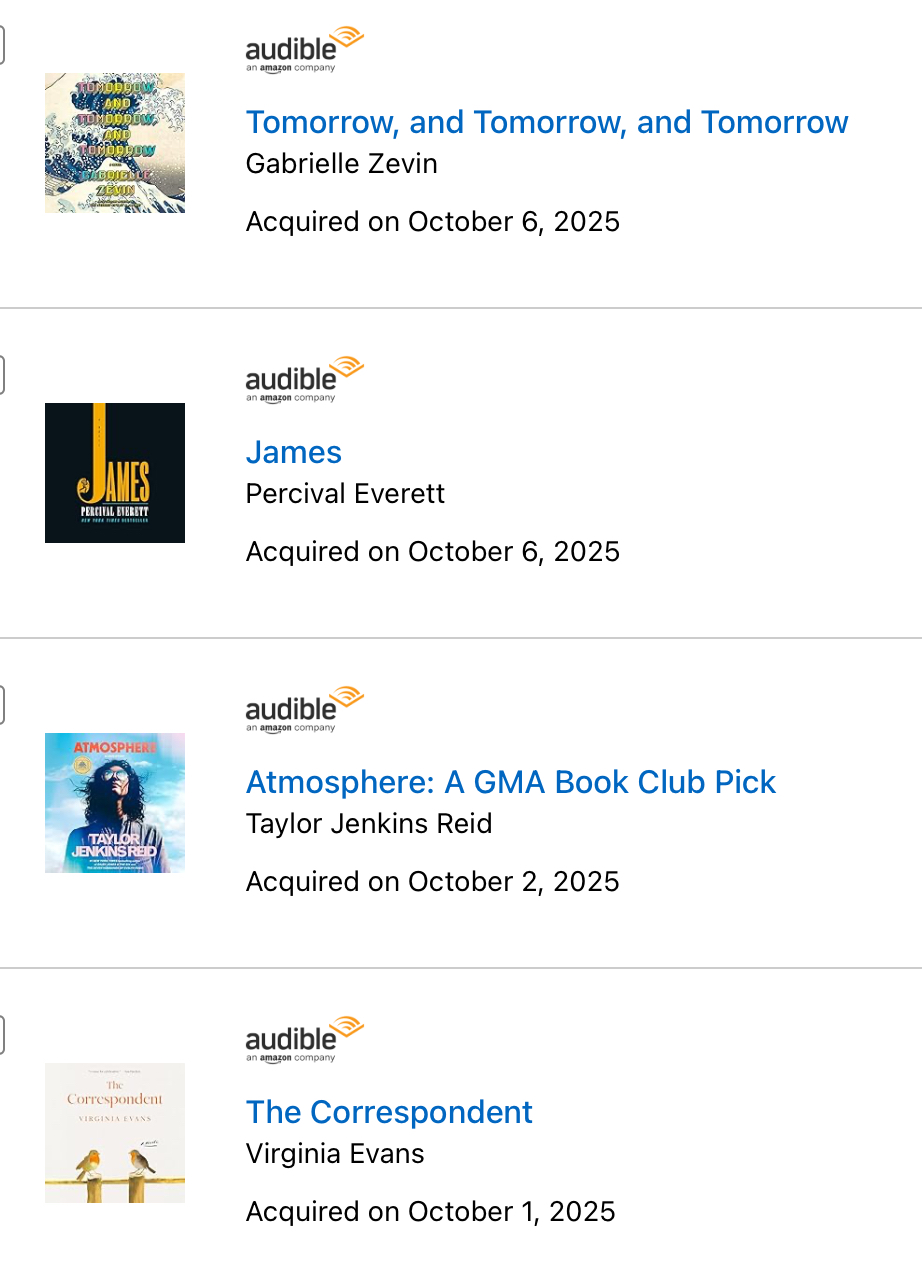922x1271 pixels.
Task: Open Atmosphere: A GMA Book Club Pick link
Action: 511,782
